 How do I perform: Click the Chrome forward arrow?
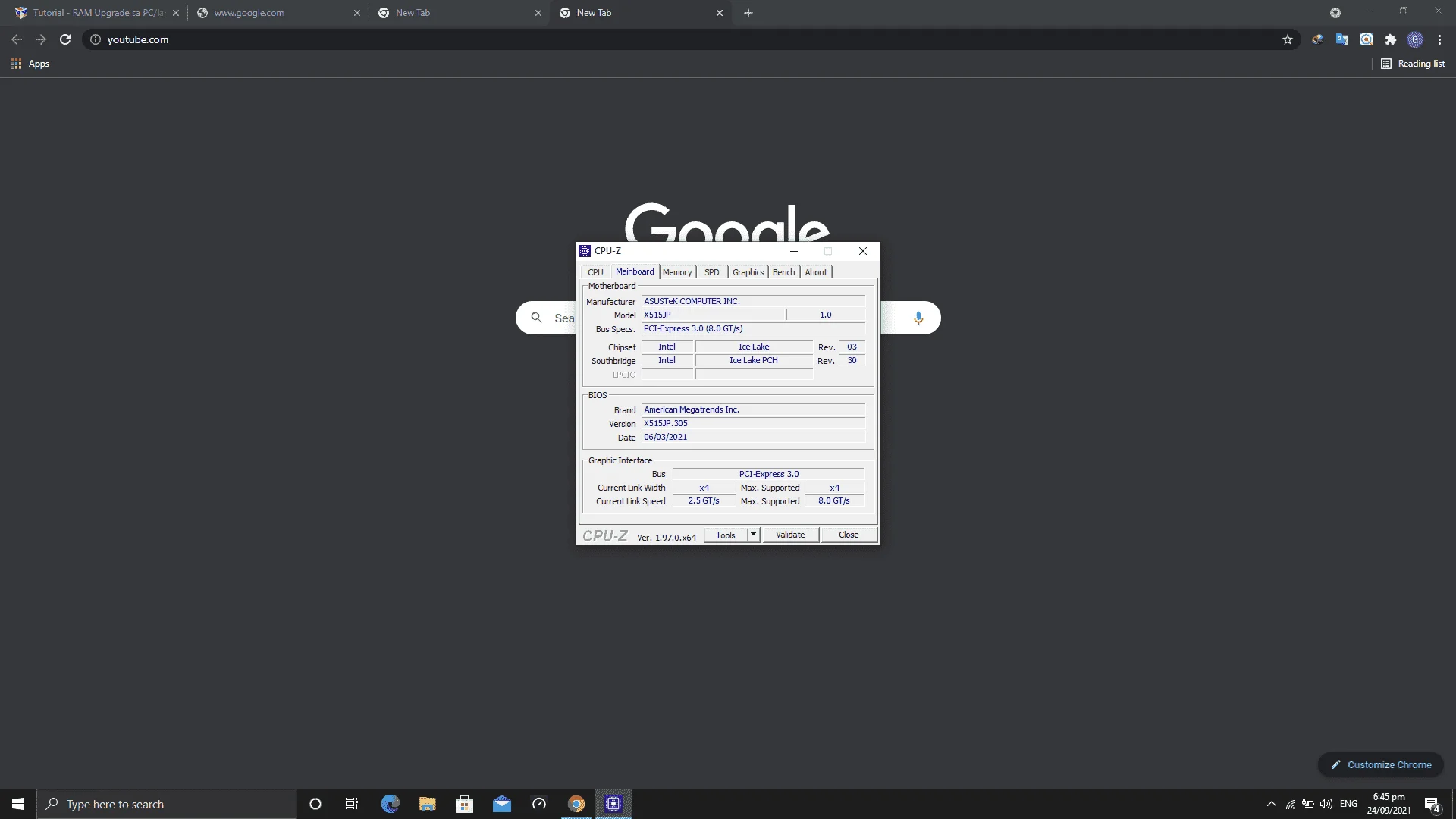coord(41,39)
